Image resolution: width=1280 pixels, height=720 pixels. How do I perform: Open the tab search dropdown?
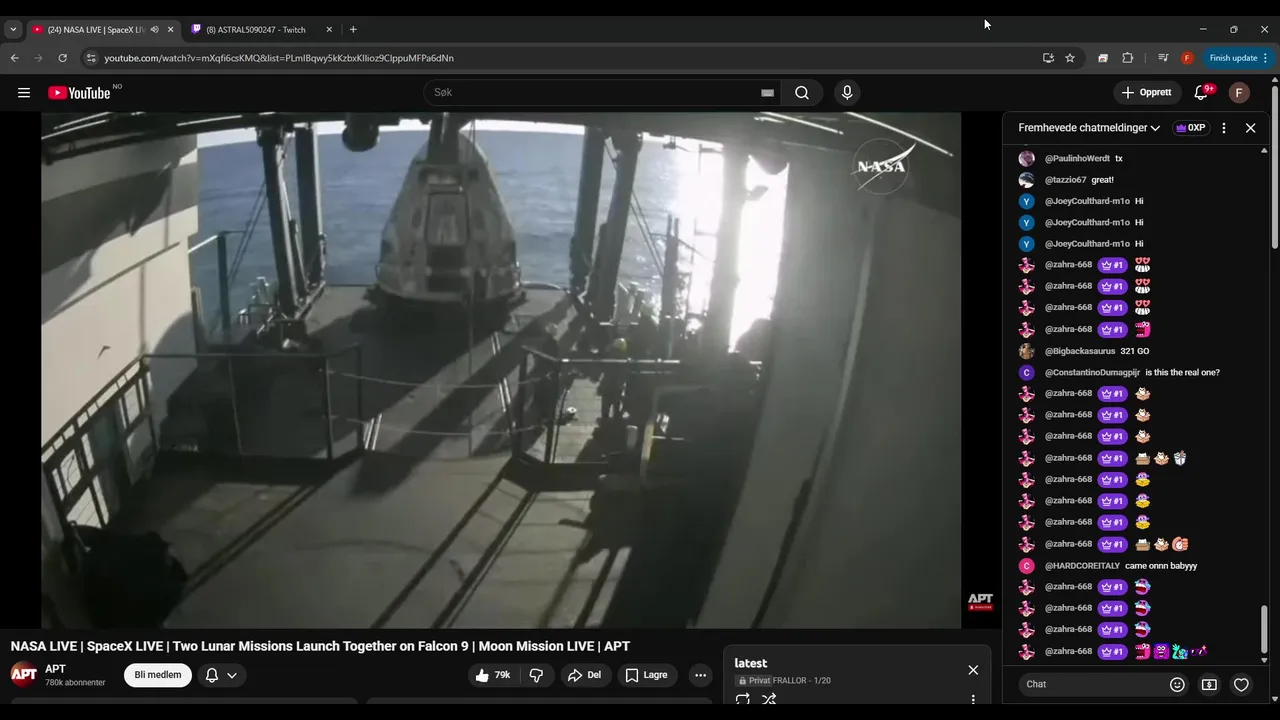point(13,29)
